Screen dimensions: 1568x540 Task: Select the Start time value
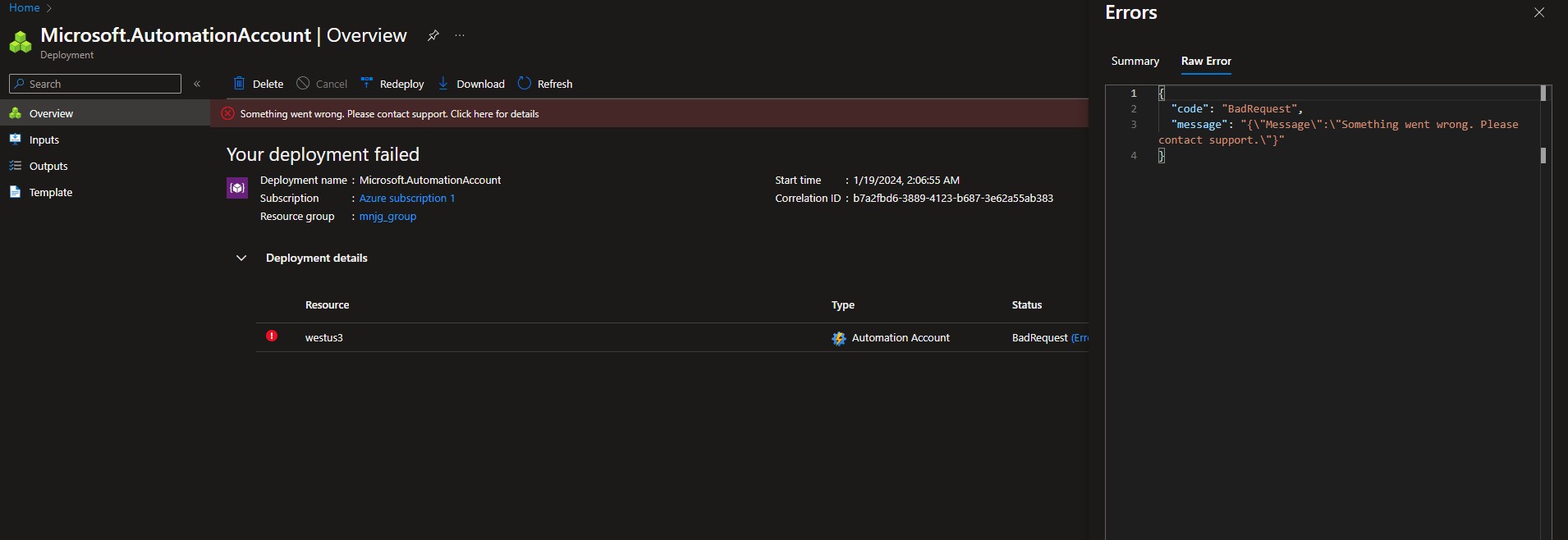tap(906, 180)
